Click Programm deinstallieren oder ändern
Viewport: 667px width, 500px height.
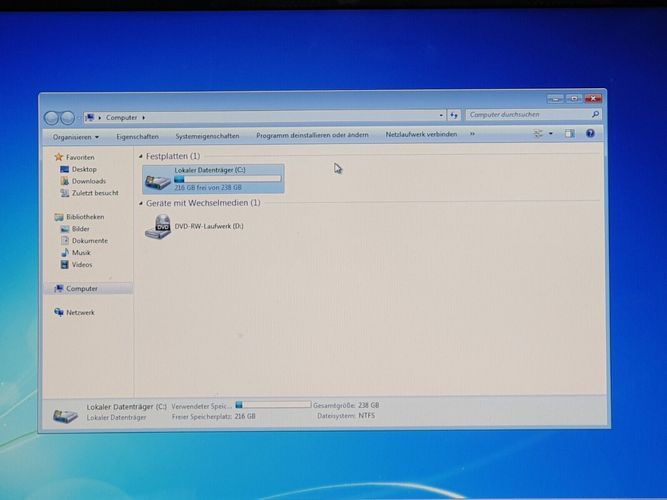click(312, 135)
